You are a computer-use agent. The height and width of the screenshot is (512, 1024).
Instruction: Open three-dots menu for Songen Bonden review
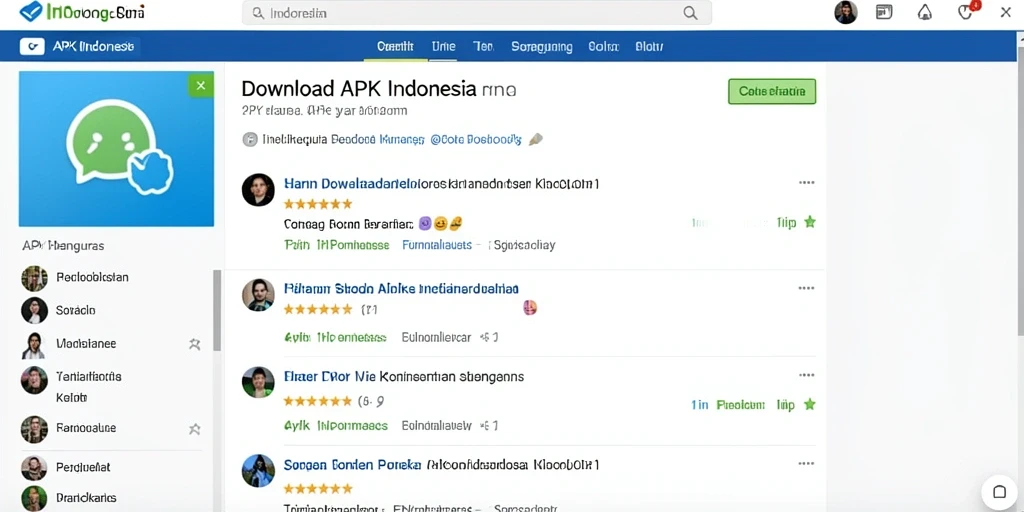click(807, 464)
